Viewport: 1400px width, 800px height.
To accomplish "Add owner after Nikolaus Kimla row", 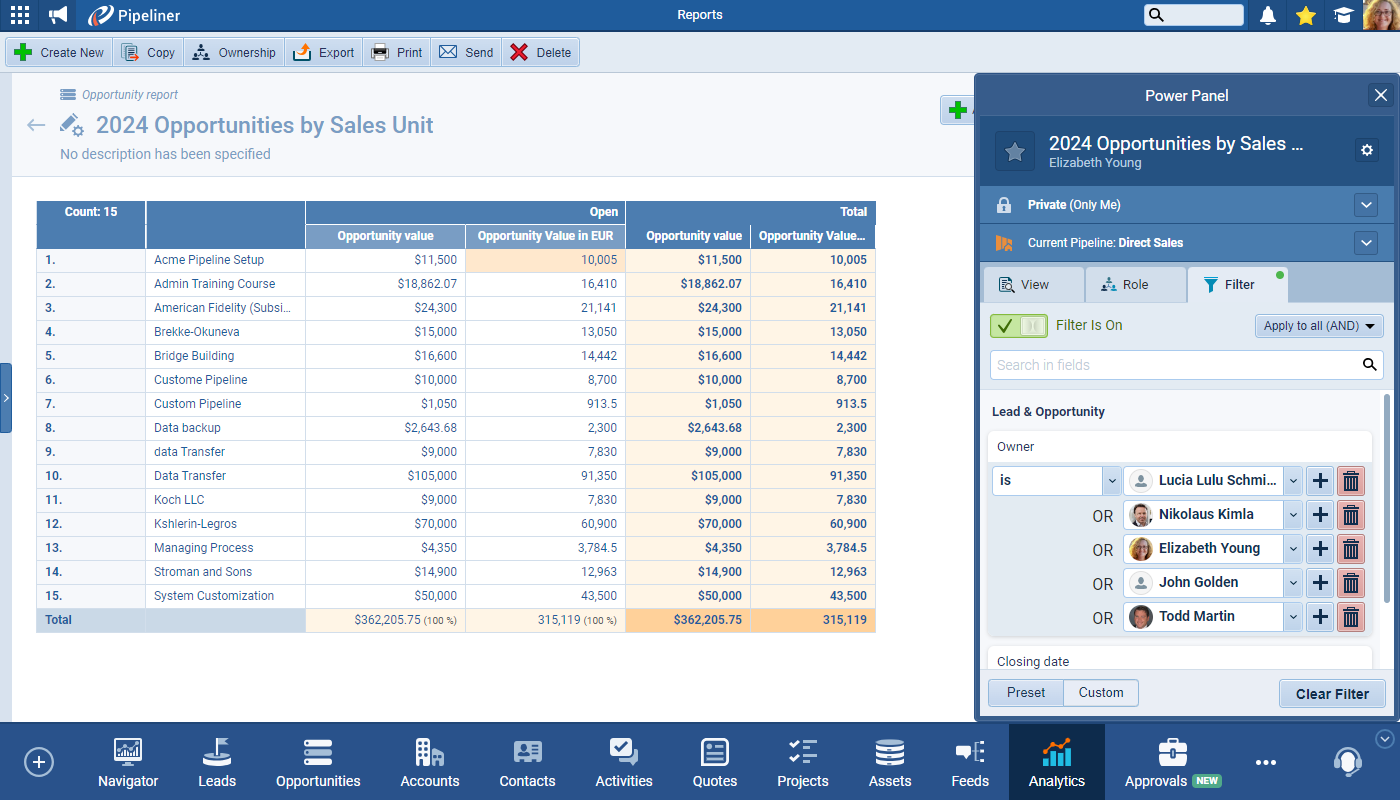I will click(1320, 515).
